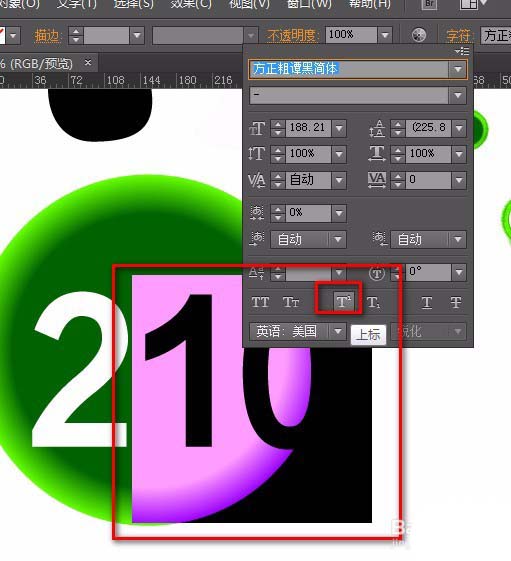This screenshot has width=511, height=561.
Task: Click the font style field
Action: [349, 96]
